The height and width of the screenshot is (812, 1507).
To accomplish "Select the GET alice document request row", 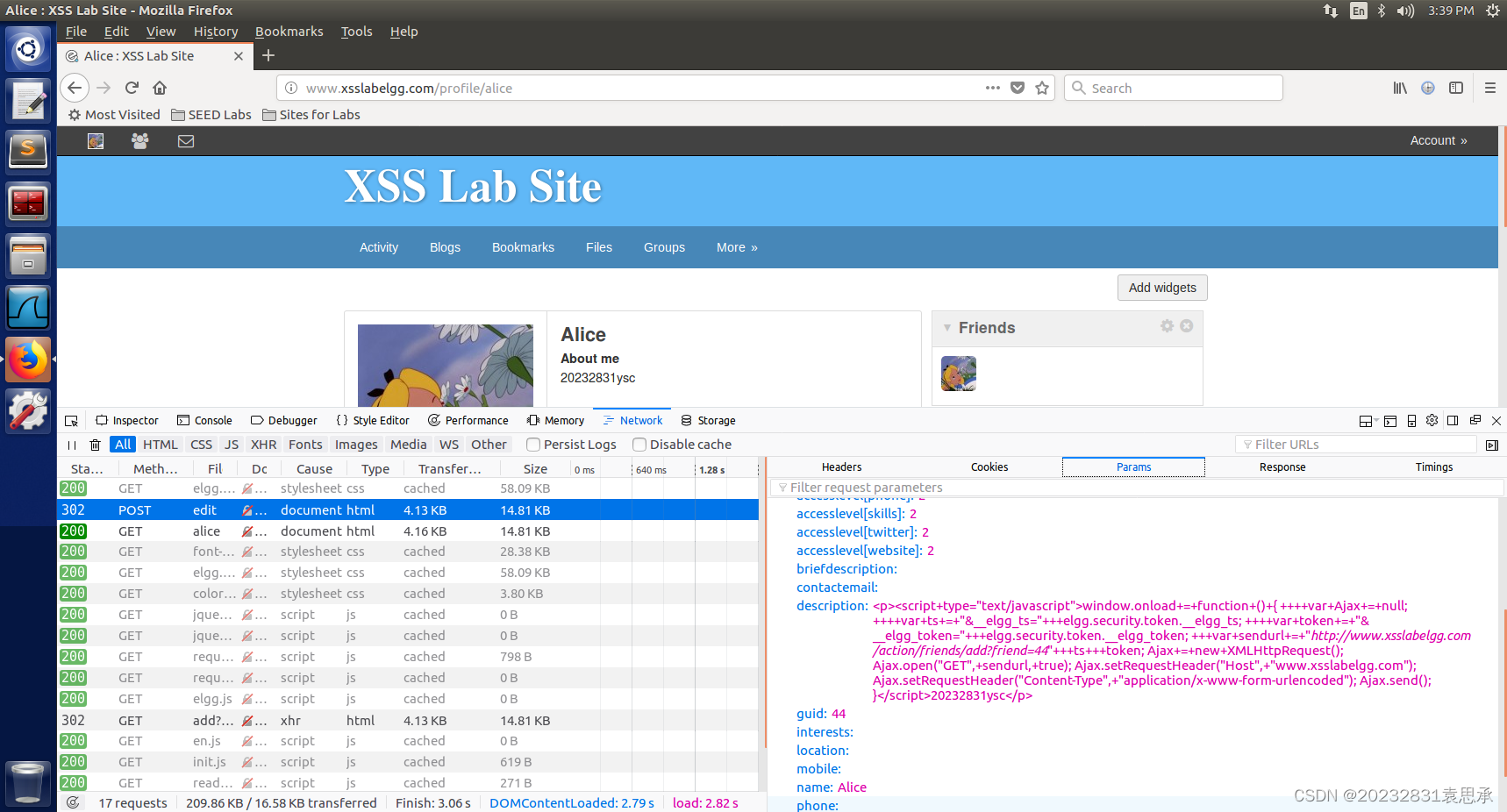I will click(408, 531).
